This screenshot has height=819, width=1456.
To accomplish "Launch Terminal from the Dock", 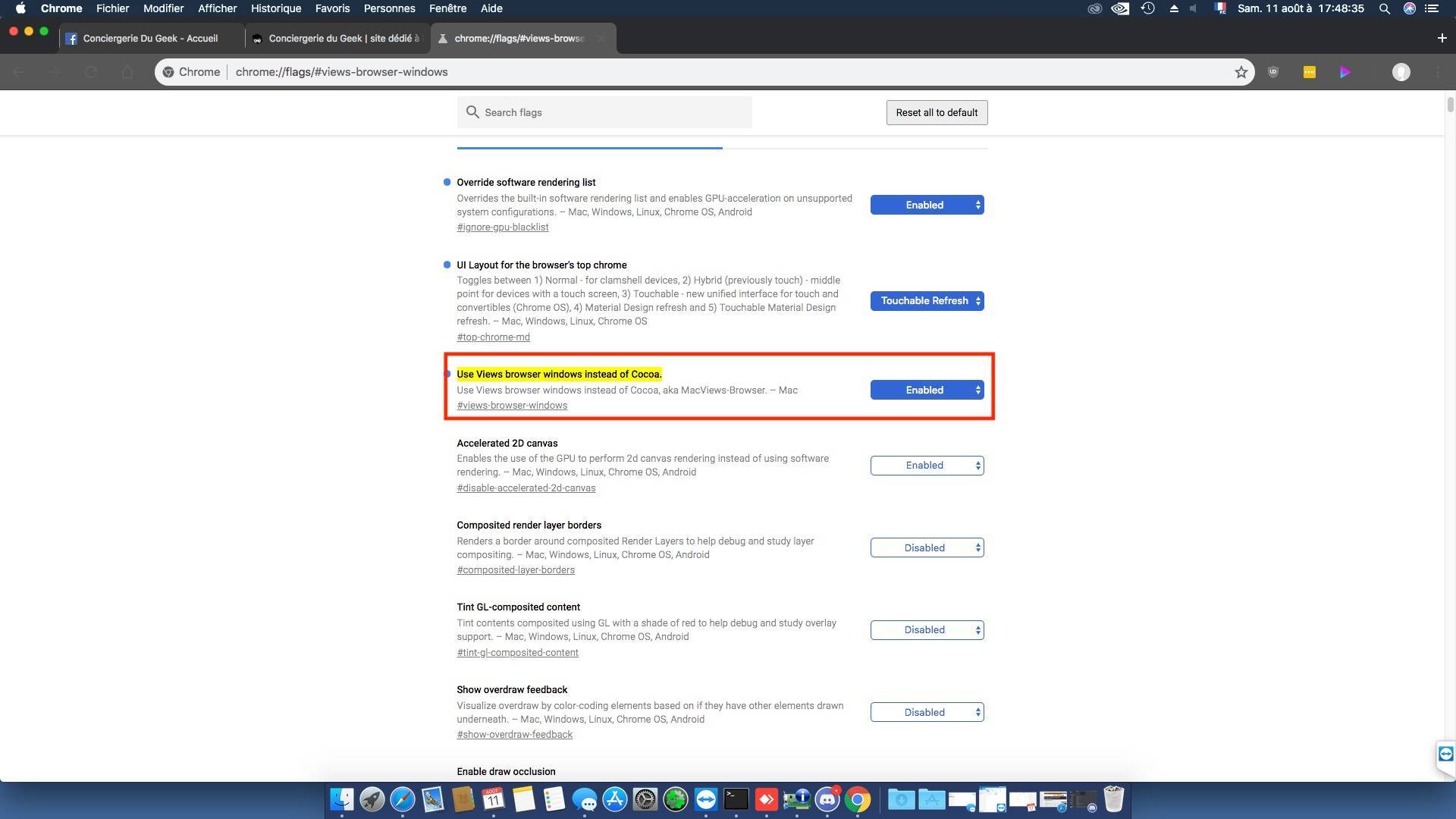I will [x=736, y=799].
